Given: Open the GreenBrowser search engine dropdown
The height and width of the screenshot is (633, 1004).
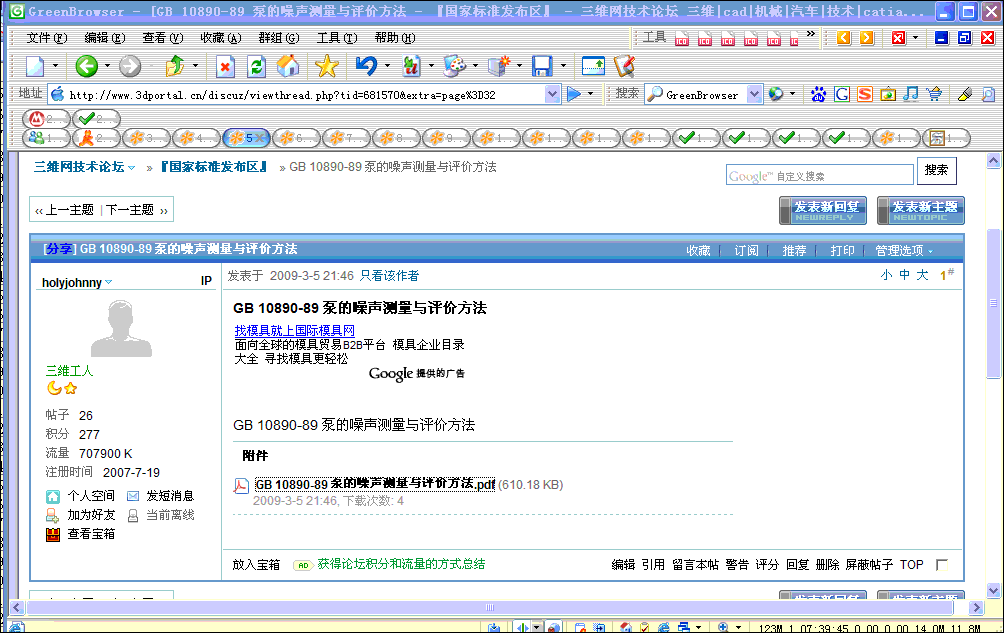Looking at the screenshot, I should (755, 94).
